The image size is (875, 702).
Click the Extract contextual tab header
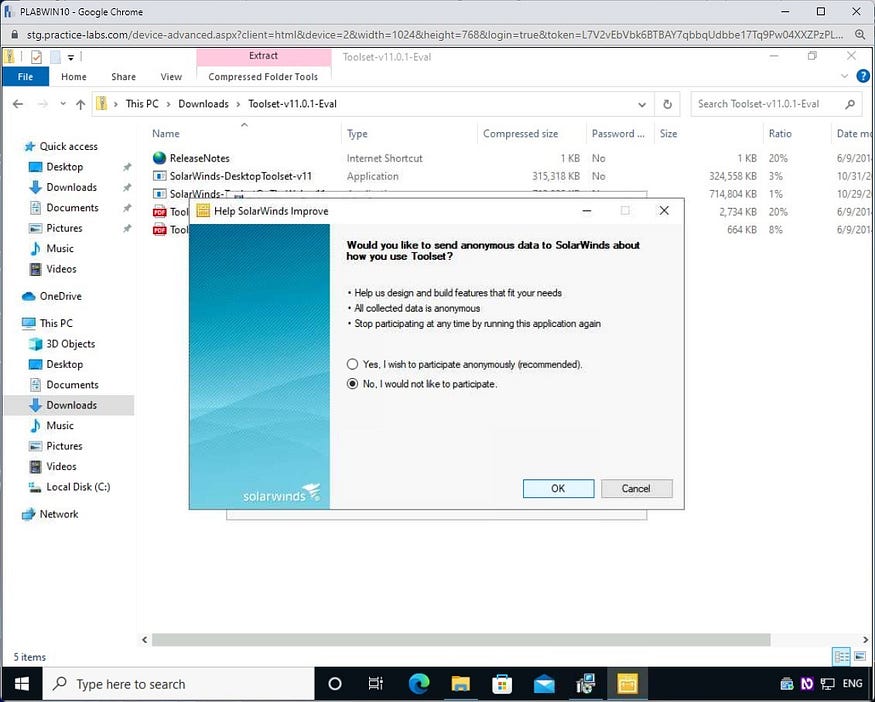263,56
